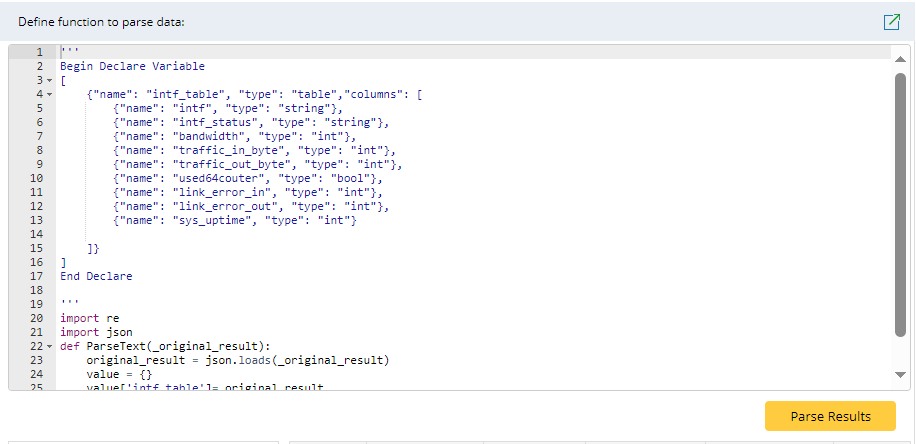Screen dimensions: 916x444
Task: Click the "sys_uptime" column definition line
Action: (x=235, y=220)
